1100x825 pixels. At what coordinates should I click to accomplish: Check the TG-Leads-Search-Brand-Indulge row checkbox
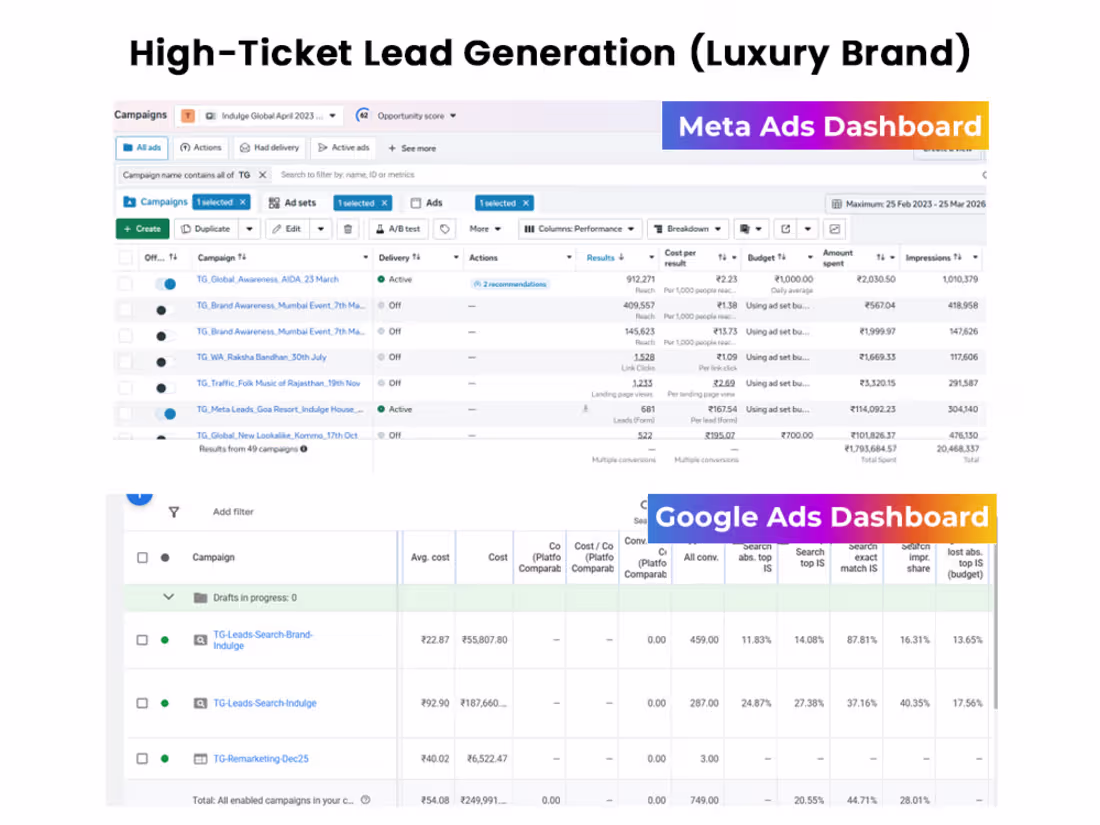coord(142,640)
